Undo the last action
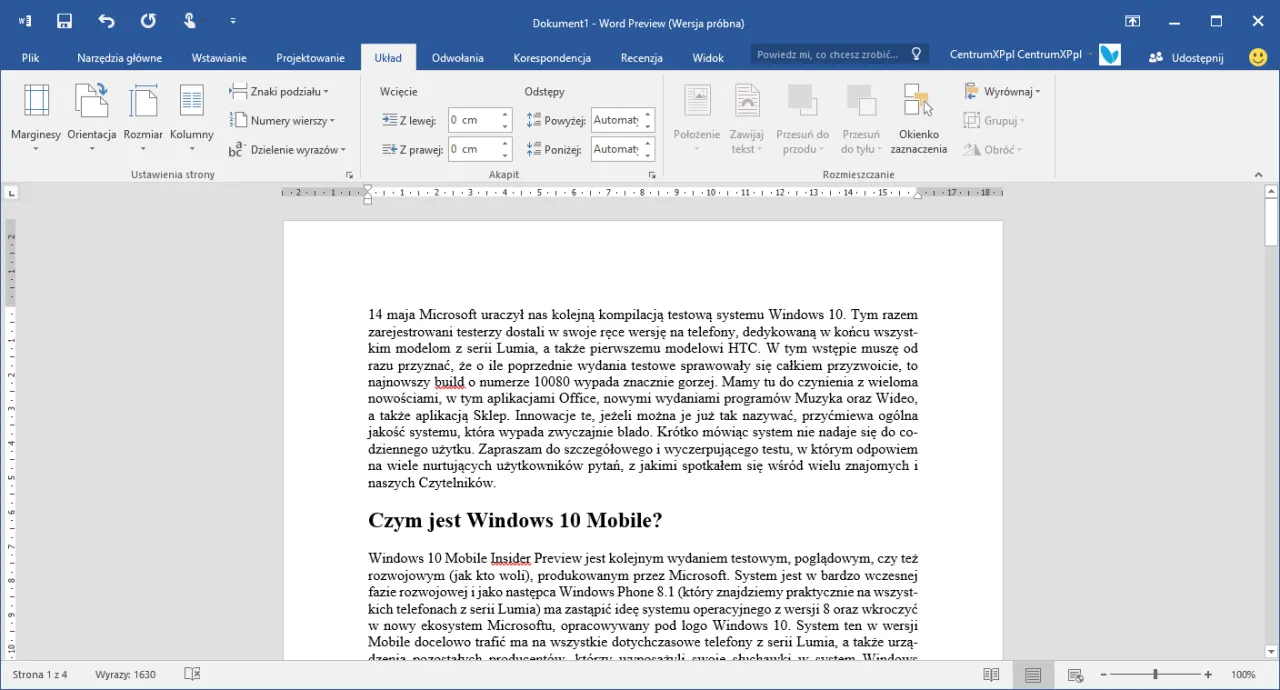This screenshot has height=690, width=1280. 106,21
